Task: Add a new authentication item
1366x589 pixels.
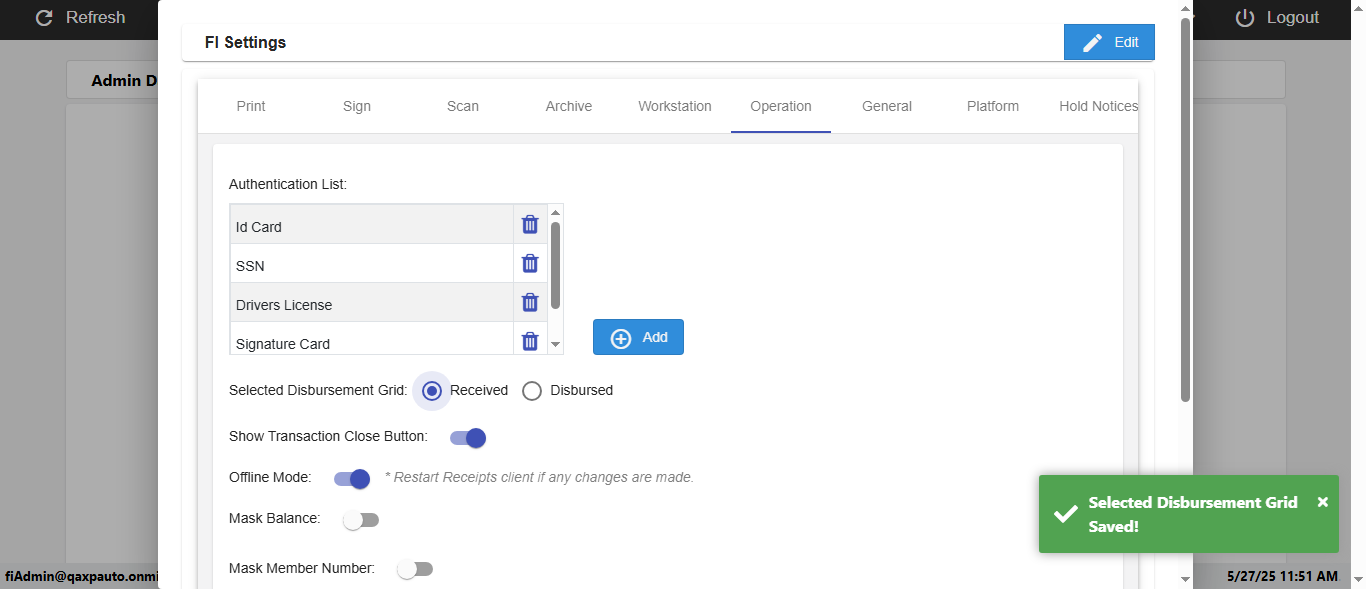Action: (638, 337)
